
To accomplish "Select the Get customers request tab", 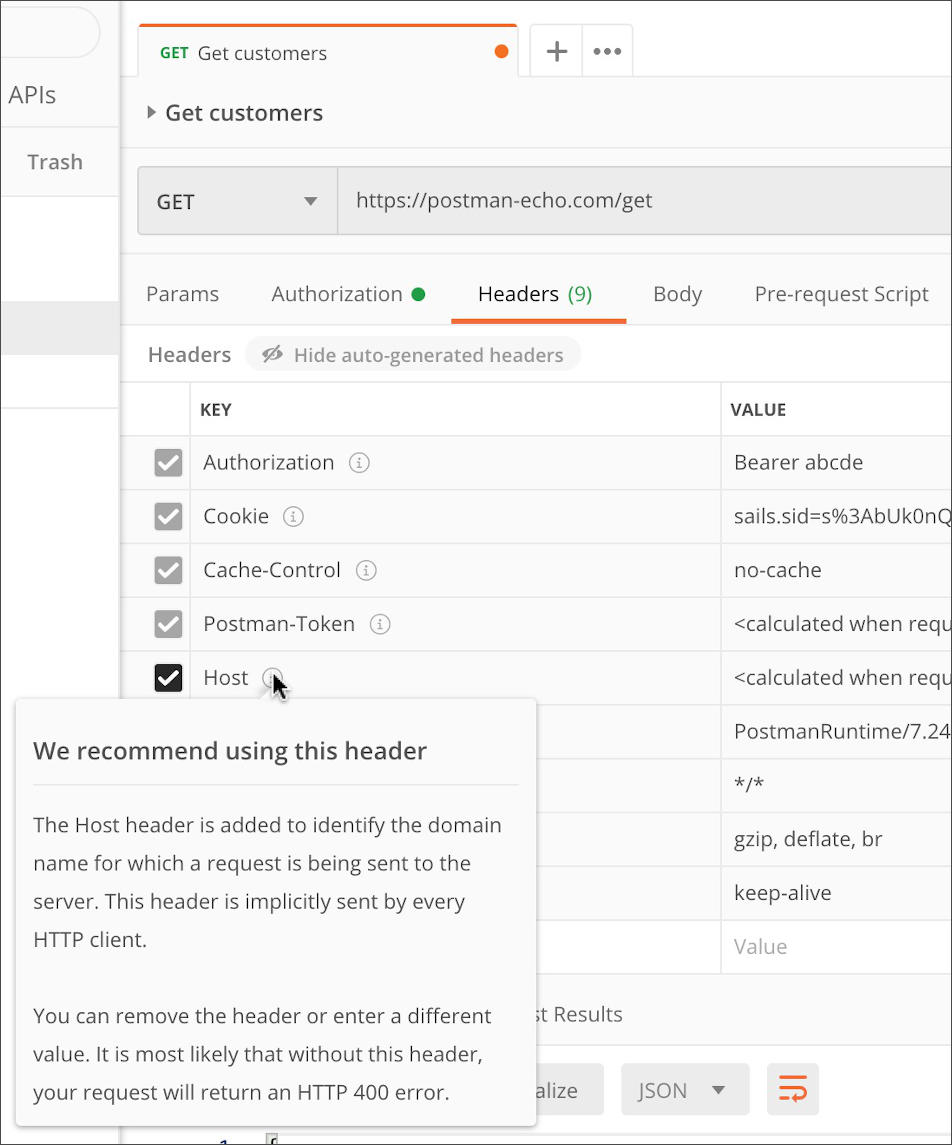I will pos(328,52).
